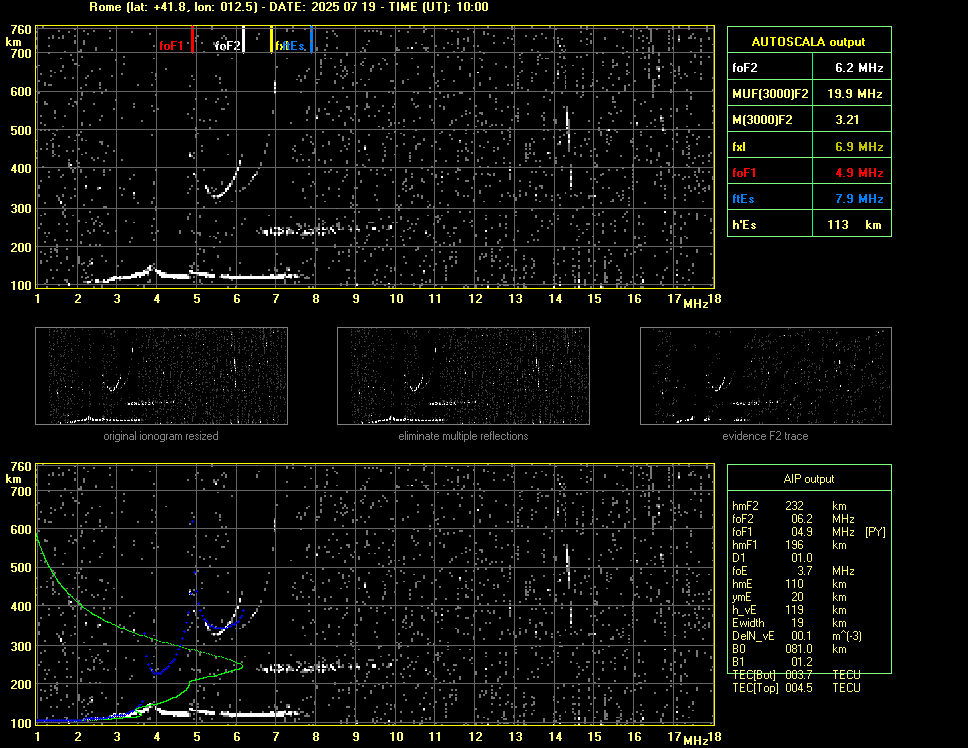Viewport: 968px width, 748px height.
Task: Click the 3.21 value cell
Action: click(x=852, y=119)
